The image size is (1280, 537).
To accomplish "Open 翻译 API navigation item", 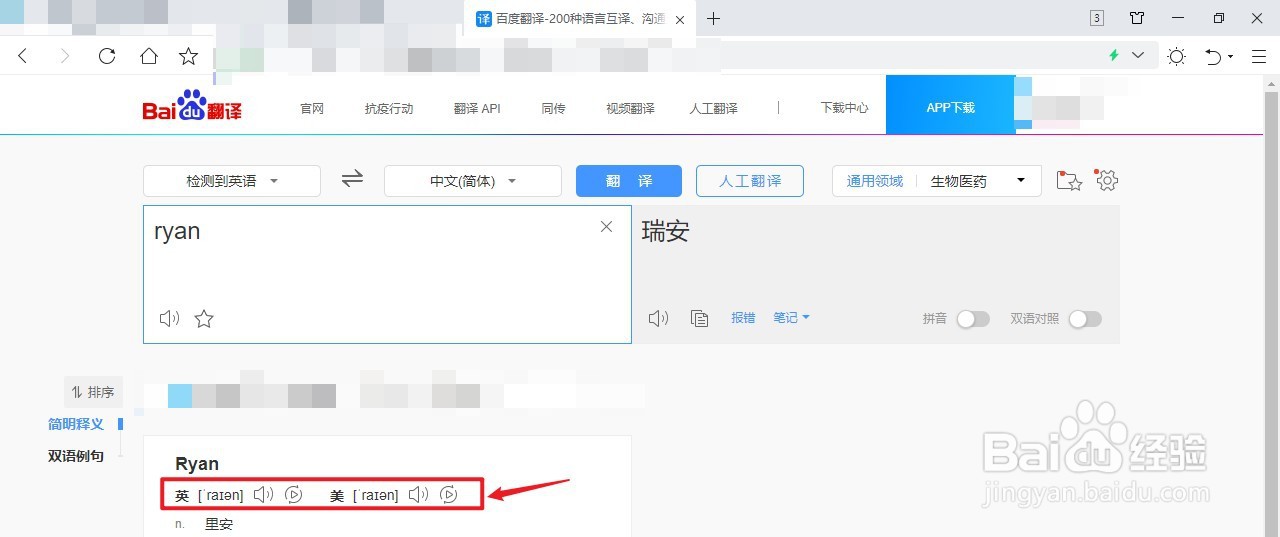I will pyautogui.click(x=477, y=108).
